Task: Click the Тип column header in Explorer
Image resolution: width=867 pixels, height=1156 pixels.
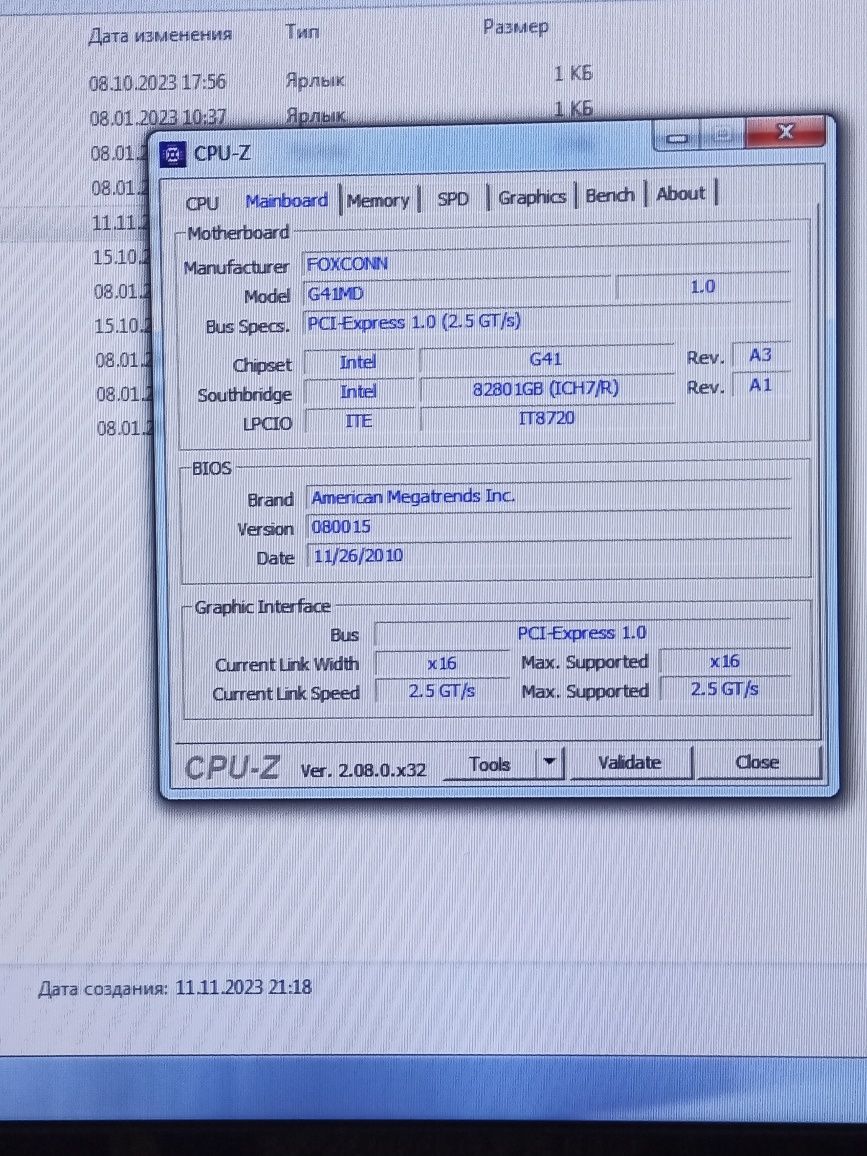Action: pos(302,31)
